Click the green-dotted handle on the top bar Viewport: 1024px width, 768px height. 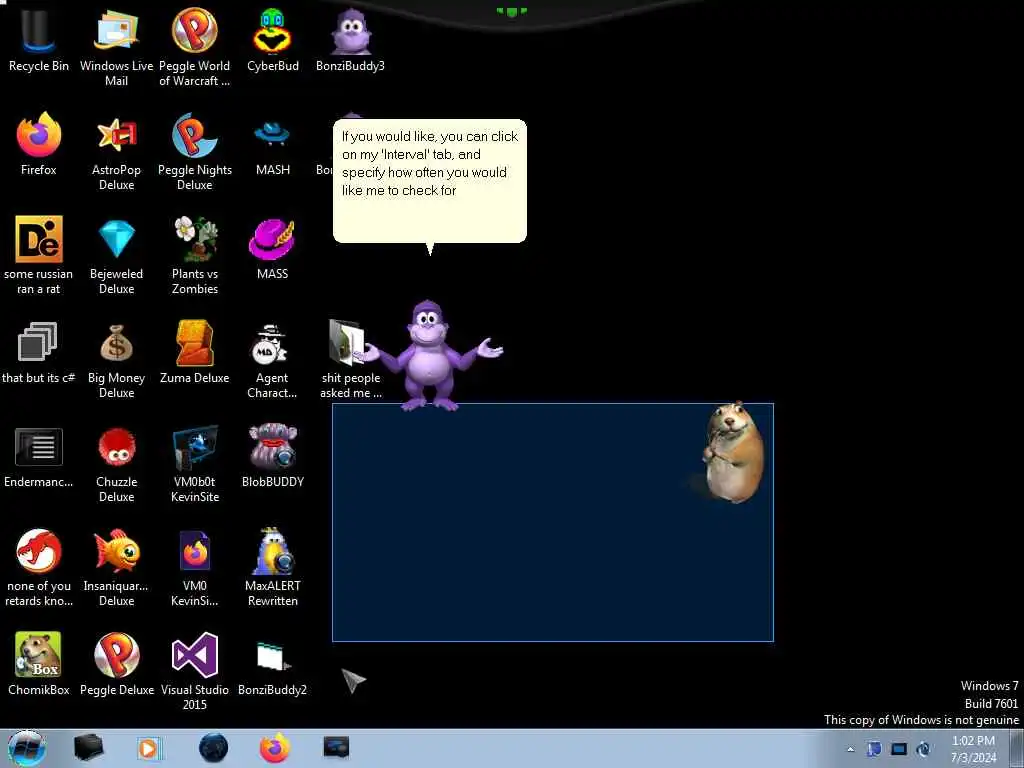(511, 11)
